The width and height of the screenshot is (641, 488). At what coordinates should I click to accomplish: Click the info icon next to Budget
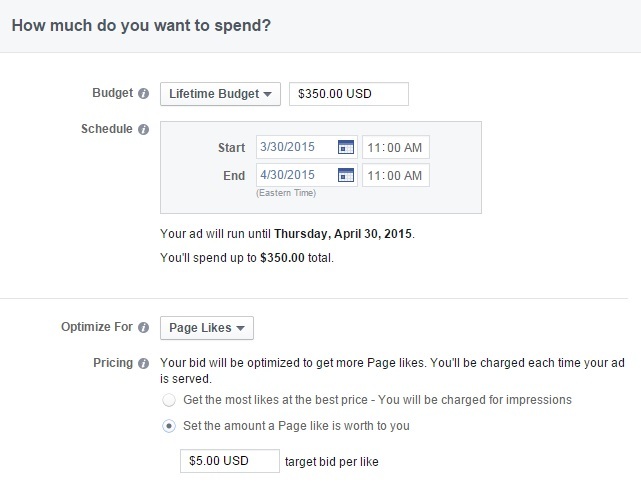(143, 94)
